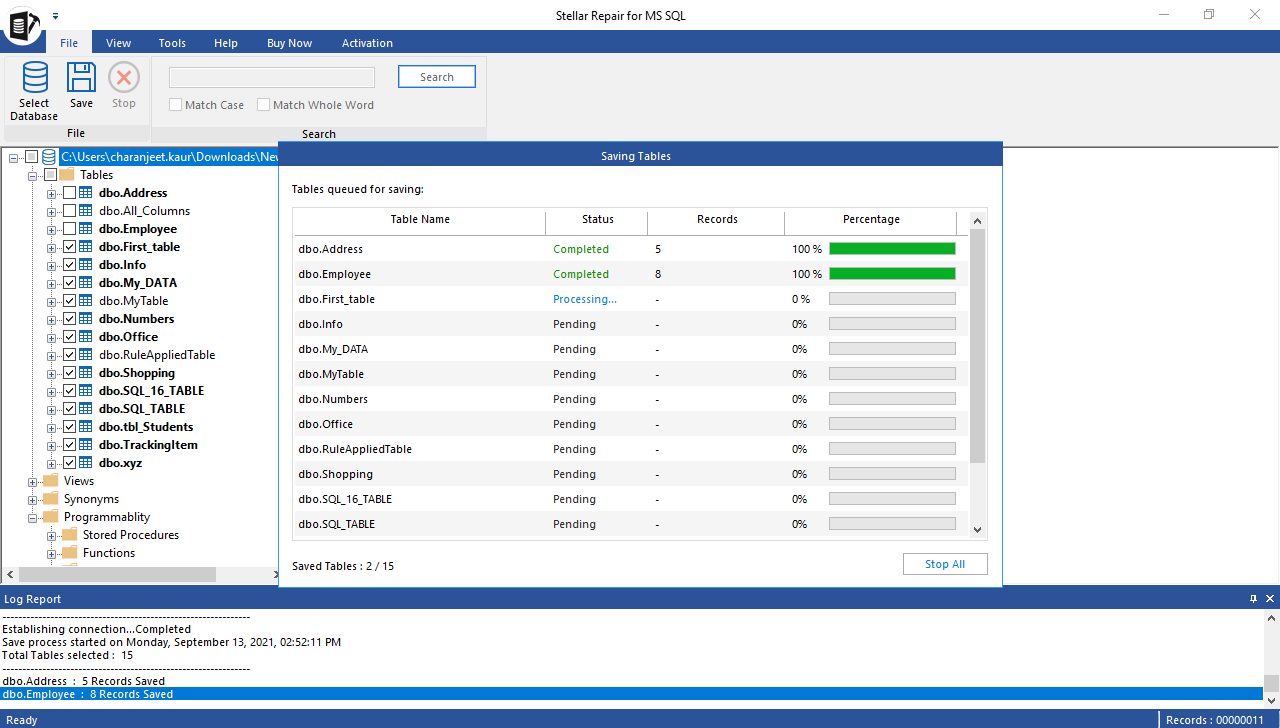The width and height of the screenshot is (1280, 728).
Task: Open the quick access toolbar arrow
Action: (x=56, y=16)
